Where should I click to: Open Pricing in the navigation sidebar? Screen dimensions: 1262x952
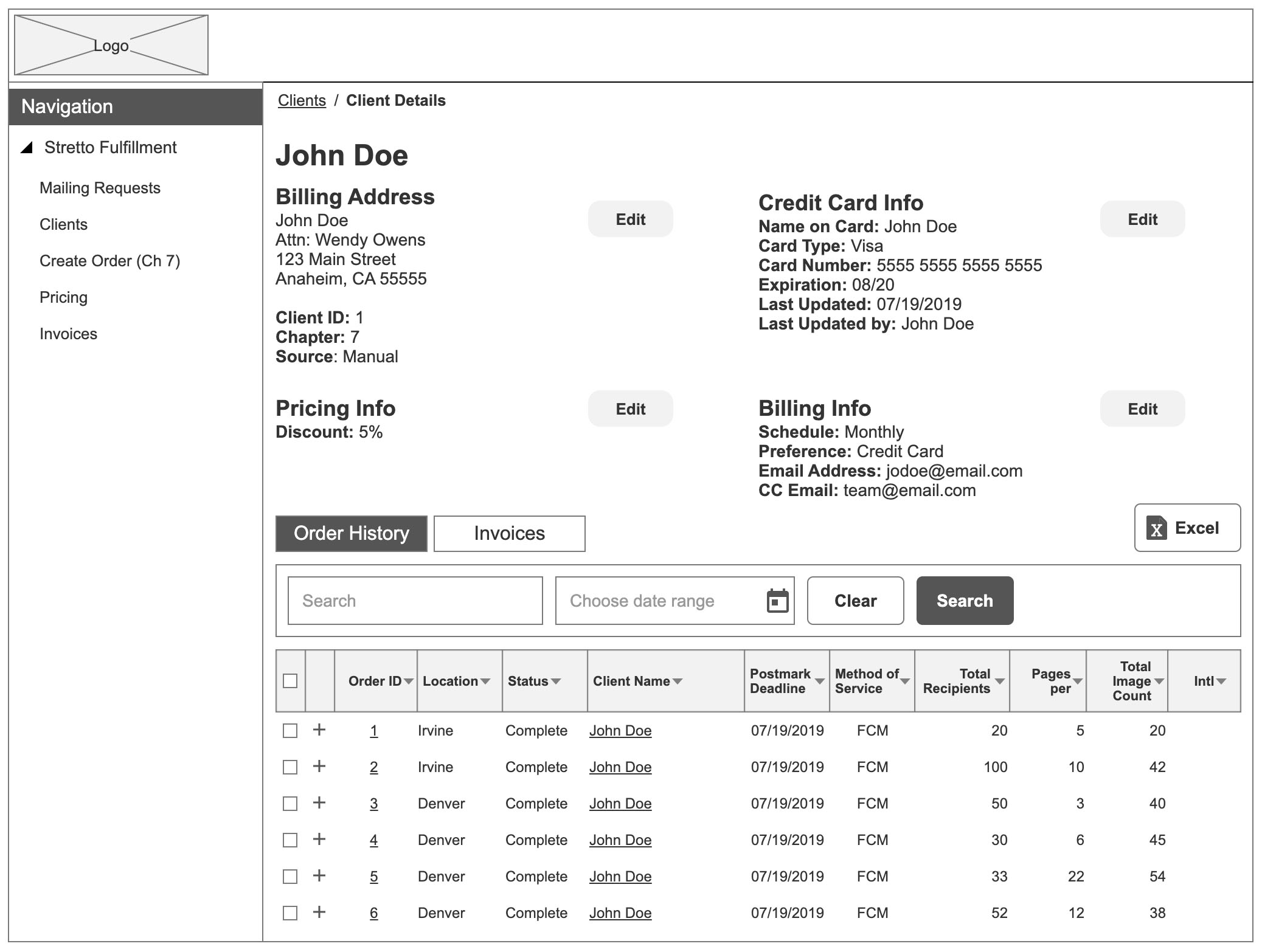pyautogui.click(x=63, y=297)
